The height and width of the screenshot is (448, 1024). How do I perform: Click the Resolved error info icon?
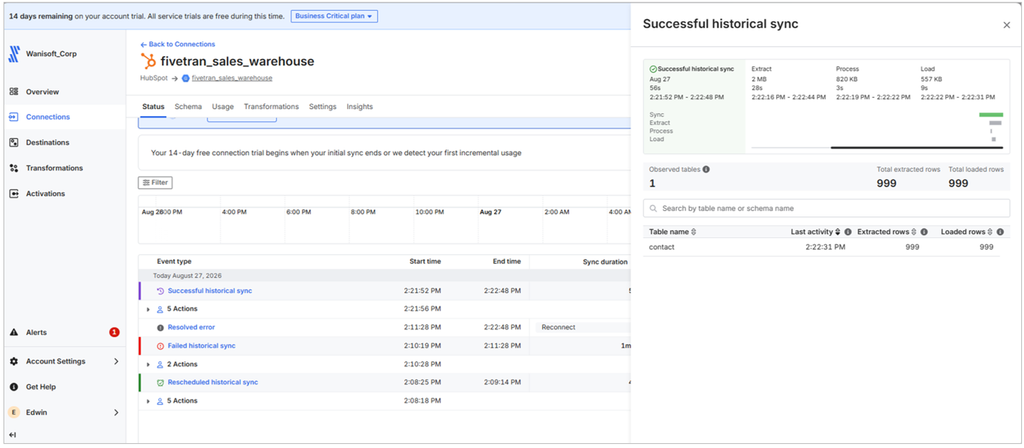click(x=161, y=327)
